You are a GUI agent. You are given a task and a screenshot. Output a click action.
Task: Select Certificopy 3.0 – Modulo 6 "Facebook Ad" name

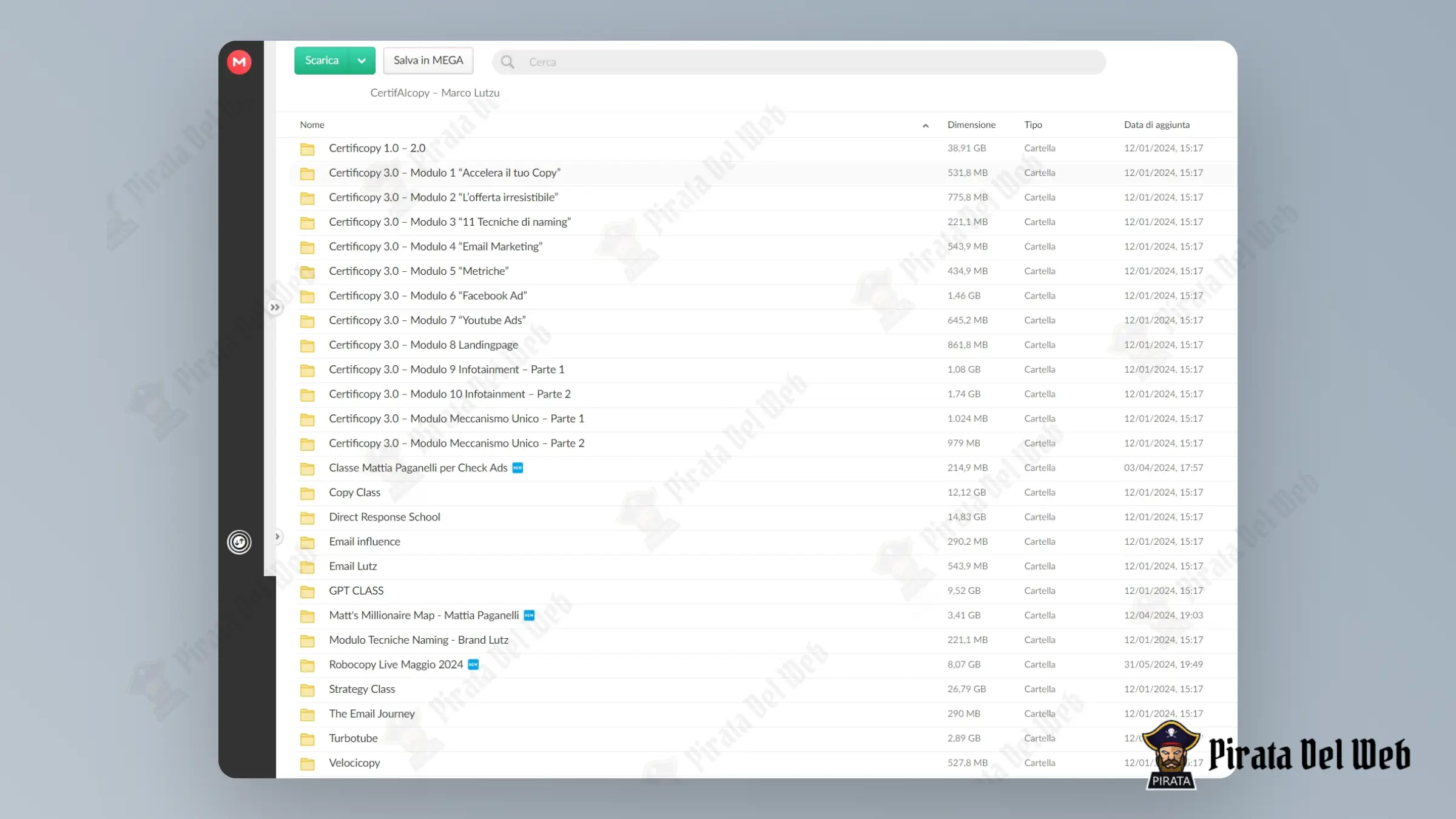point(428,295)
